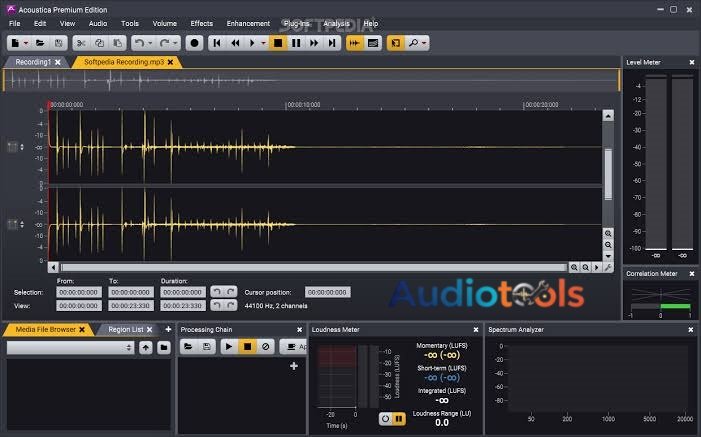Add a new panel tab with plus
Screen dimensions: 701x437
[168, 329]
